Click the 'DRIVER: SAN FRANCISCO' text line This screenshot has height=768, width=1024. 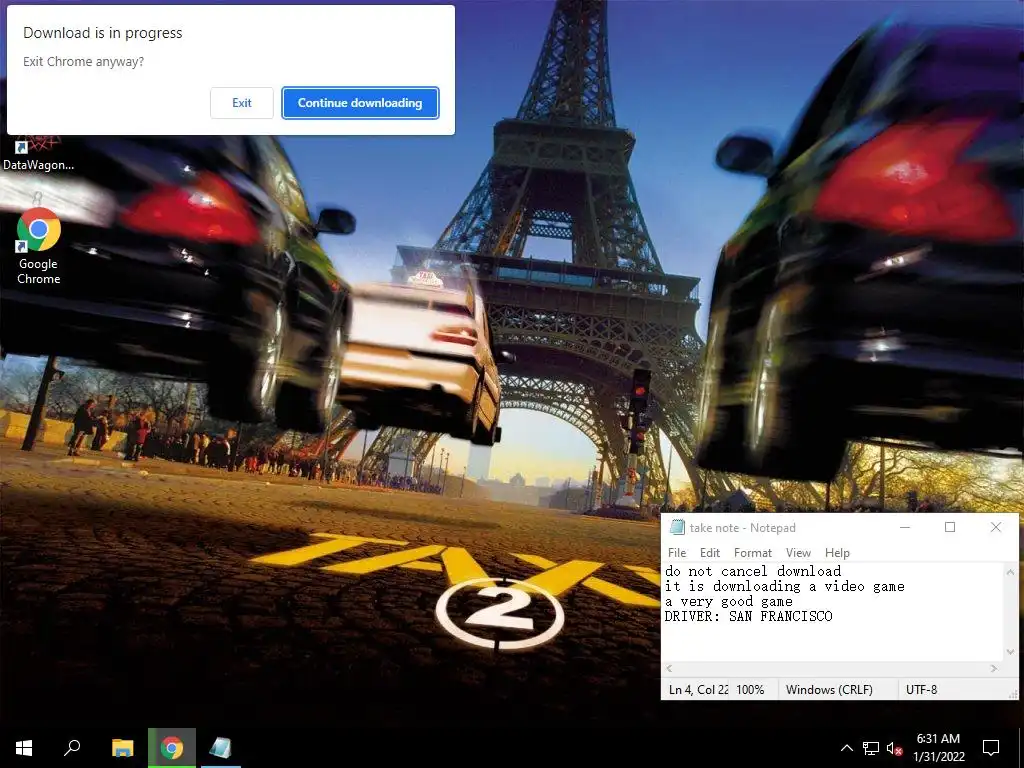(x=748, y=616)
